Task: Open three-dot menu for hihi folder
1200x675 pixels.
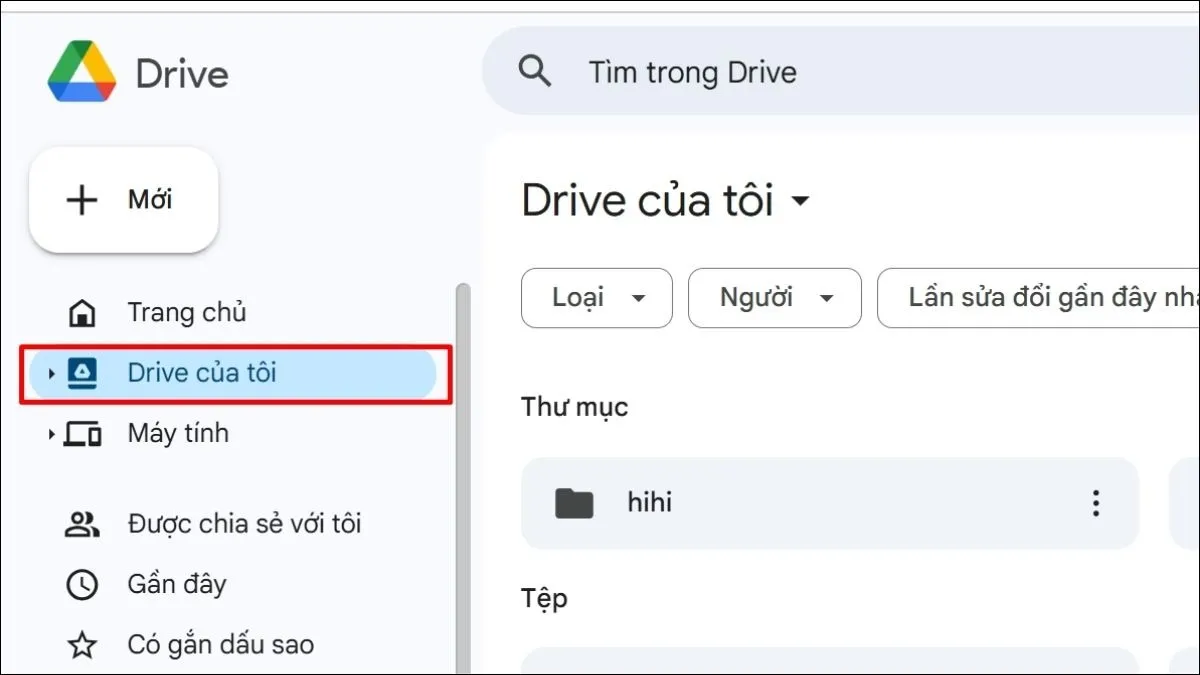Action: point(1096,503)
